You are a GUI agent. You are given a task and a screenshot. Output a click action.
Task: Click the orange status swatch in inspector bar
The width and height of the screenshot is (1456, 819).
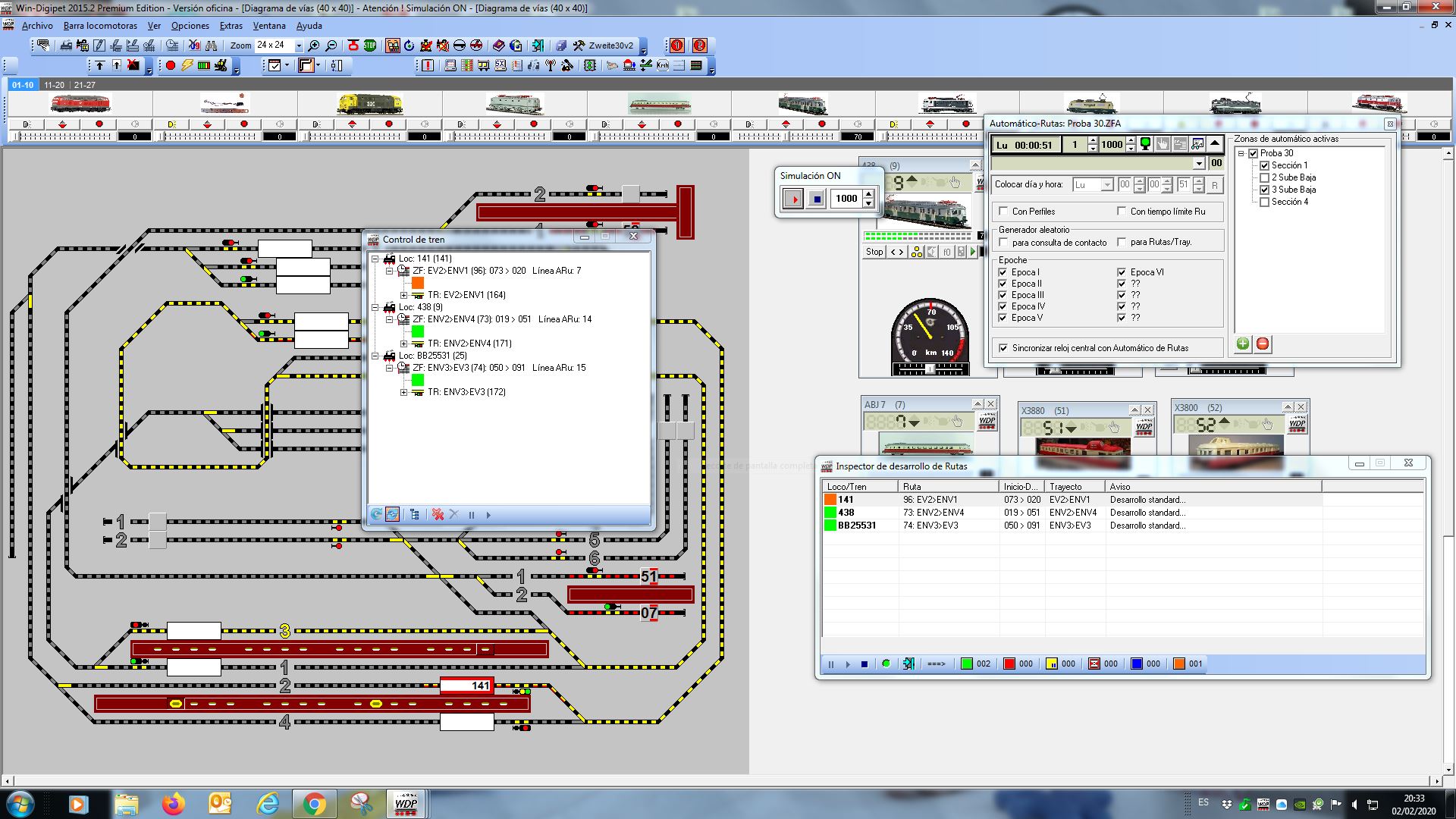(1179, 664)
